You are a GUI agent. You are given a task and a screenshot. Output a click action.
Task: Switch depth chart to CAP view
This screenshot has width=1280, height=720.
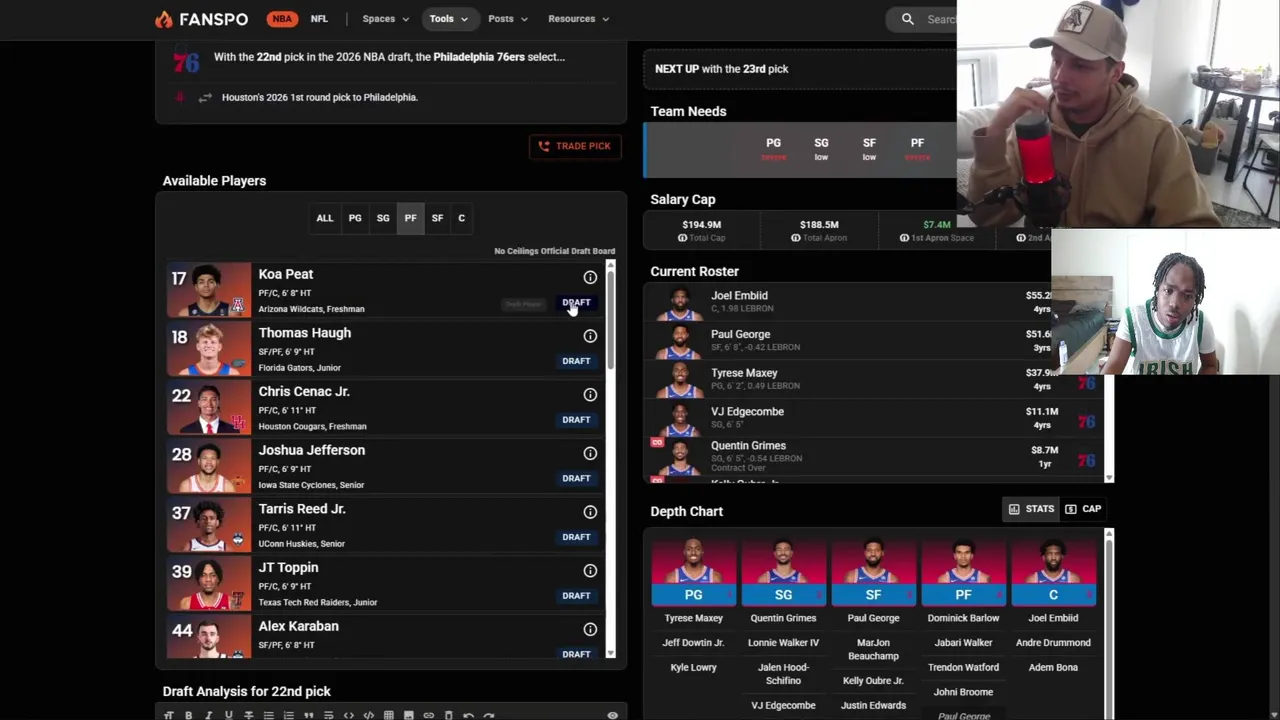pyautogui.click(x=1083, y=509)
